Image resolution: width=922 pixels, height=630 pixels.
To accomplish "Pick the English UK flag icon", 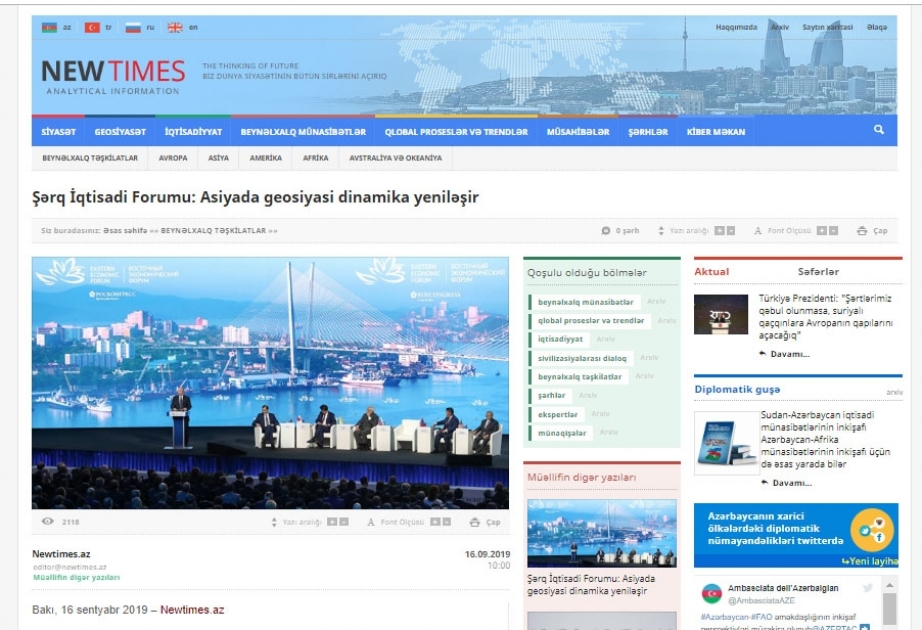I will (175, 27).
